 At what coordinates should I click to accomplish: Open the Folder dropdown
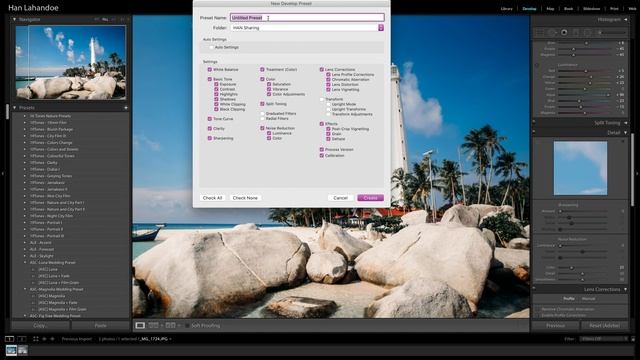(307, 28)
